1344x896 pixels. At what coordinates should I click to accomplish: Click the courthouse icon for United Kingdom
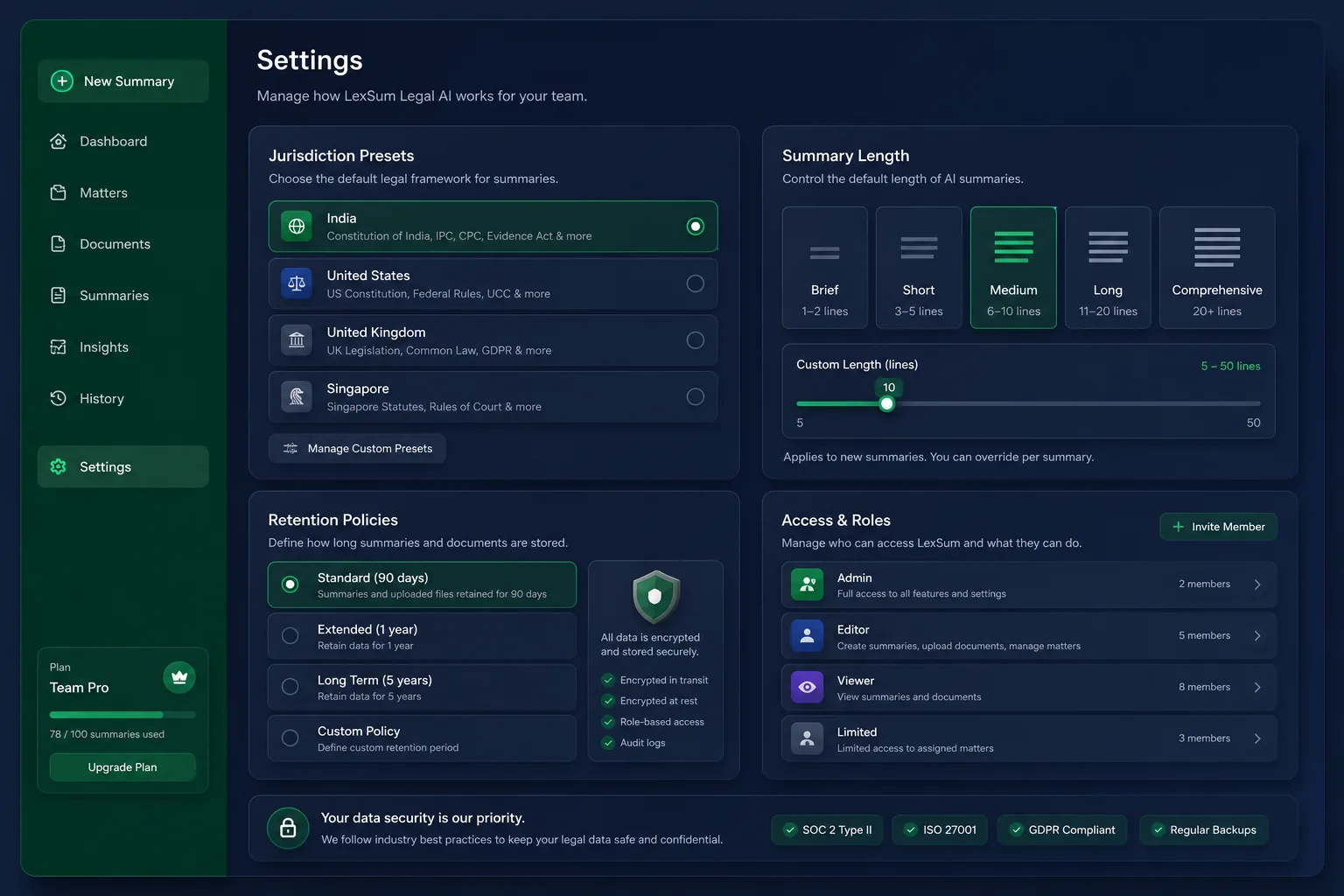pos(297,340)
